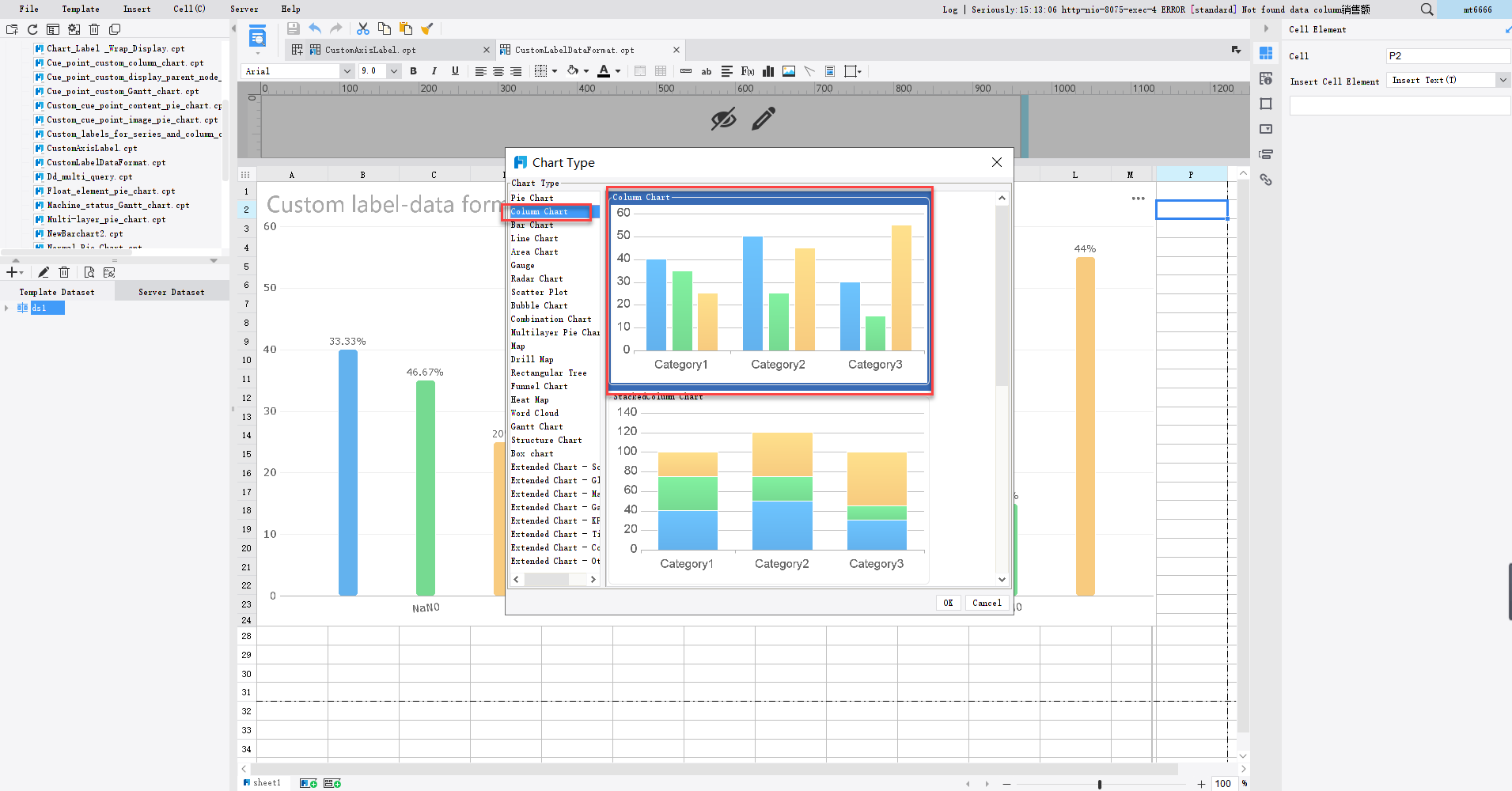1512x791 pixels.
Task: Toggle bold formatting for selected cell
Action: [x=413, y=71]
